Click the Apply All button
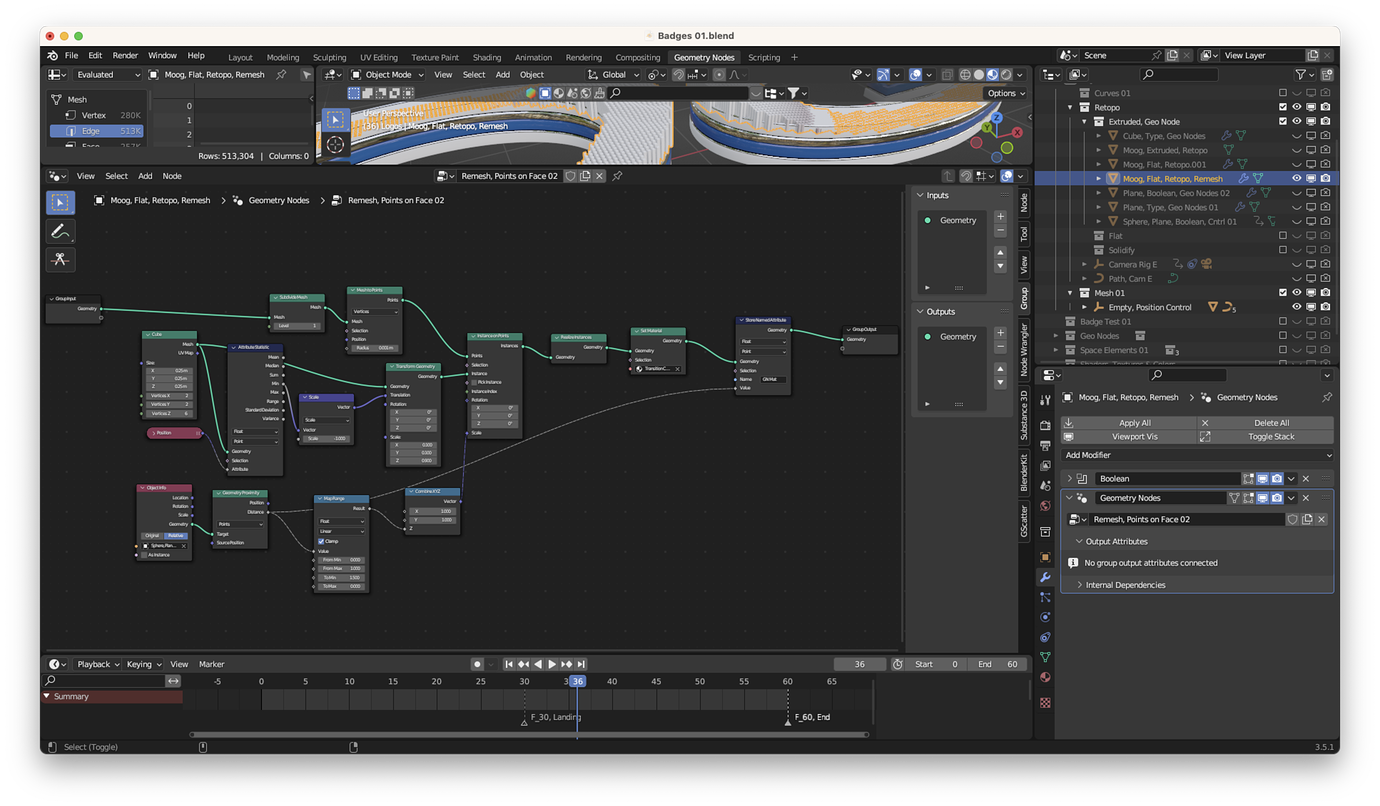Image resolution: width=1380 pixels, height=806 pixels. (1129, 423)
